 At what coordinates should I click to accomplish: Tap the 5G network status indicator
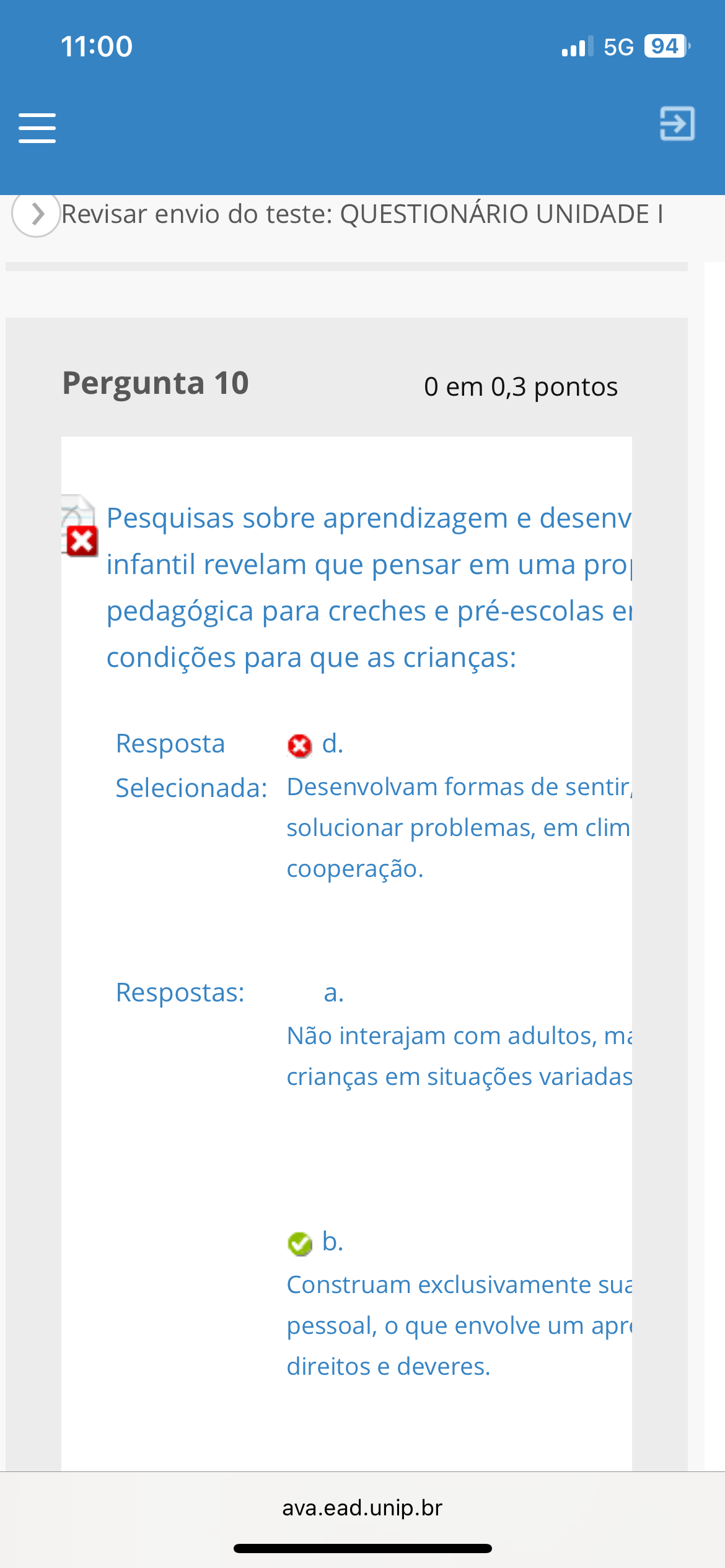click(618, 47)
